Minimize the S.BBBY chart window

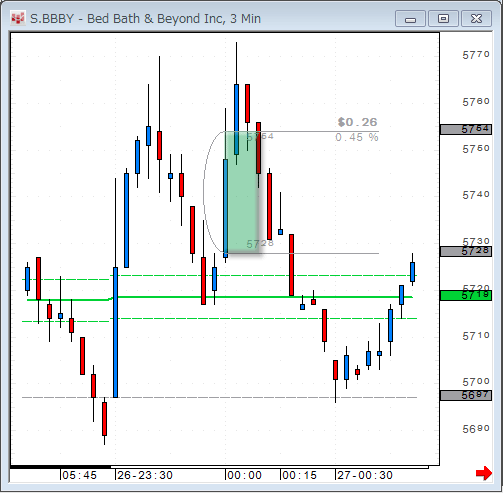click(410, 18)
